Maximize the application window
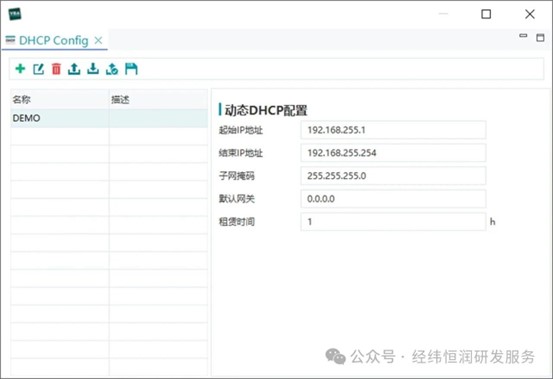Viewport: 553px width, 379px height. (x=486, y=14)
